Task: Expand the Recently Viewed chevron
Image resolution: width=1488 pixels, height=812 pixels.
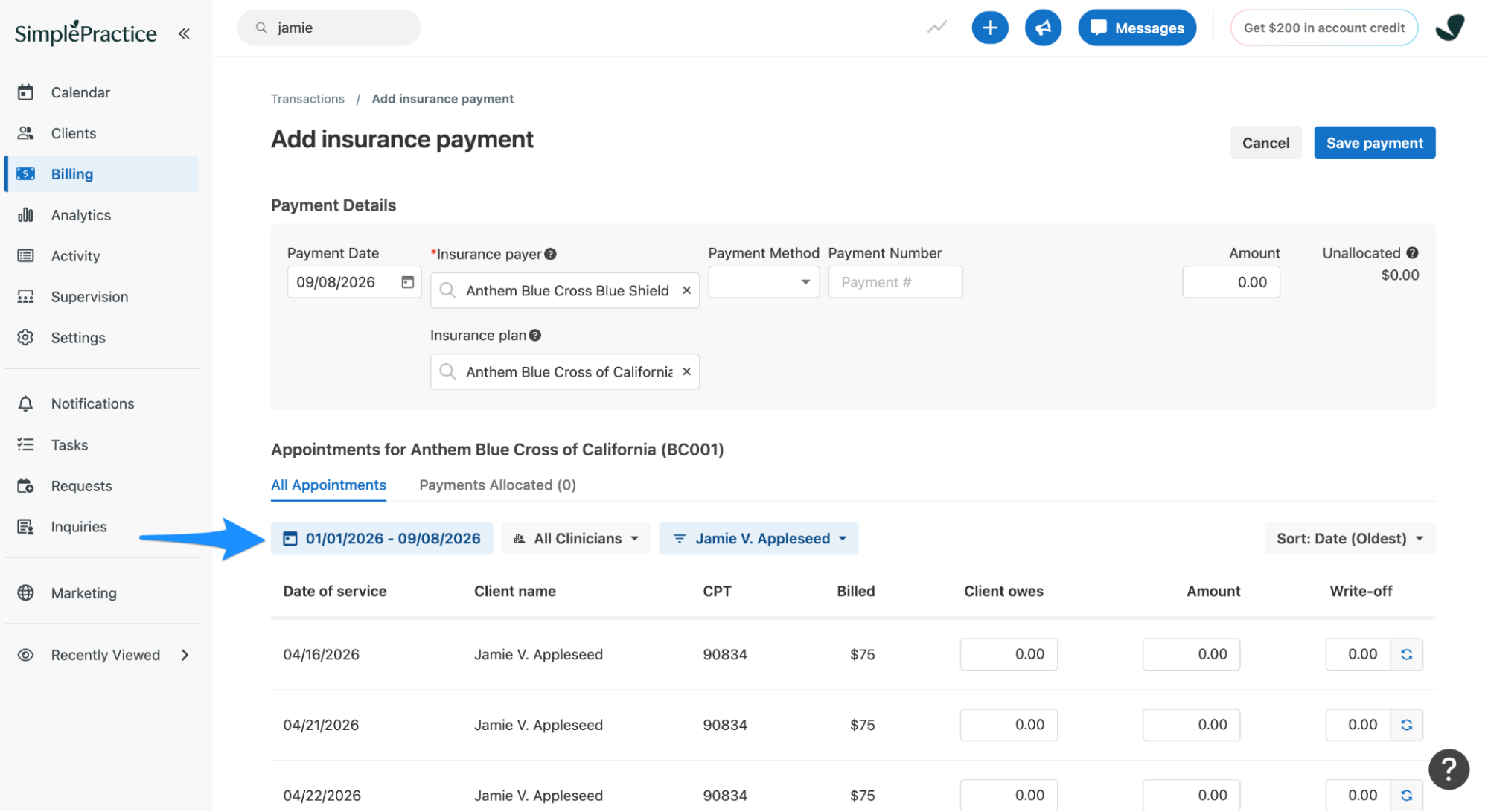Action: tap(185, 655)
